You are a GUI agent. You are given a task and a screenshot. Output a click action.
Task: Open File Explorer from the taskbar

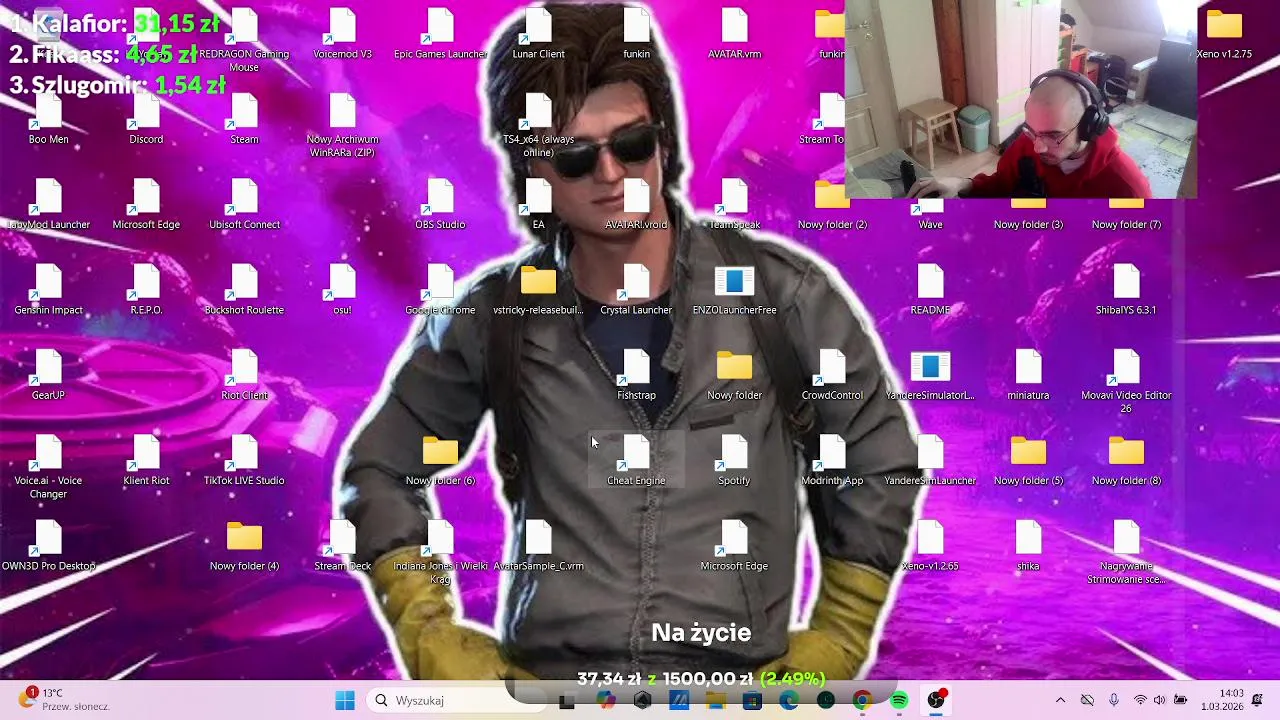tap(716, 700)
